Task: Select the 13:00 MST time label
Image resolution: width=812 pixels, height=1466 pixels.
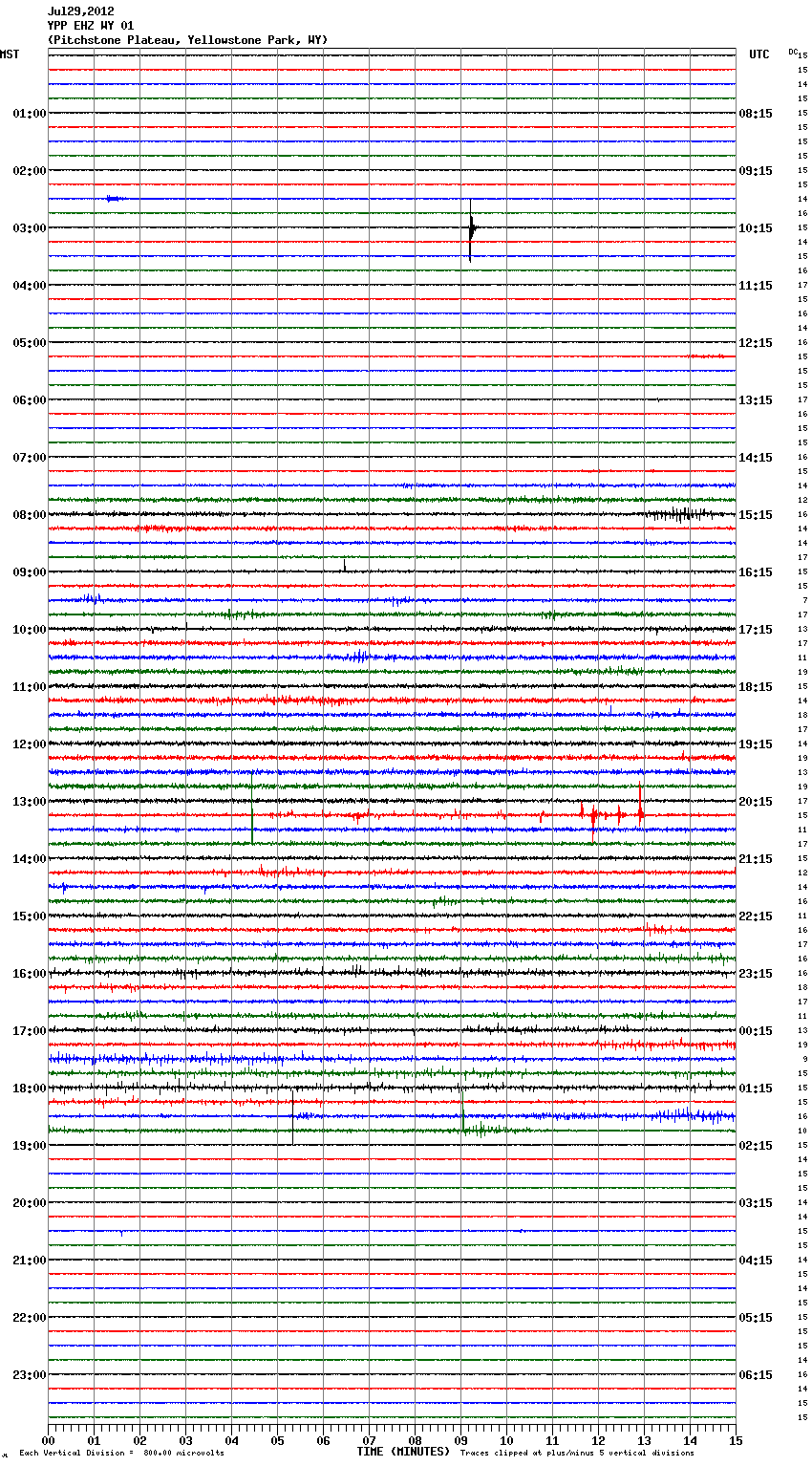Action: click(x=30, y=802)
